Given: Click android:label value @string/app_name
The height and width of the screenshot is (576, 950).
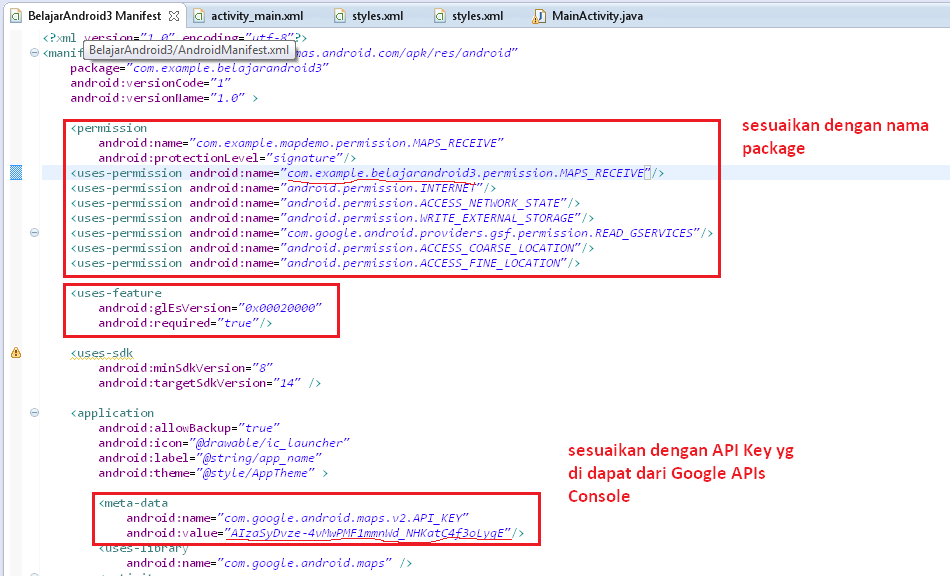Looking at the screenshot, I should [259, 458].
